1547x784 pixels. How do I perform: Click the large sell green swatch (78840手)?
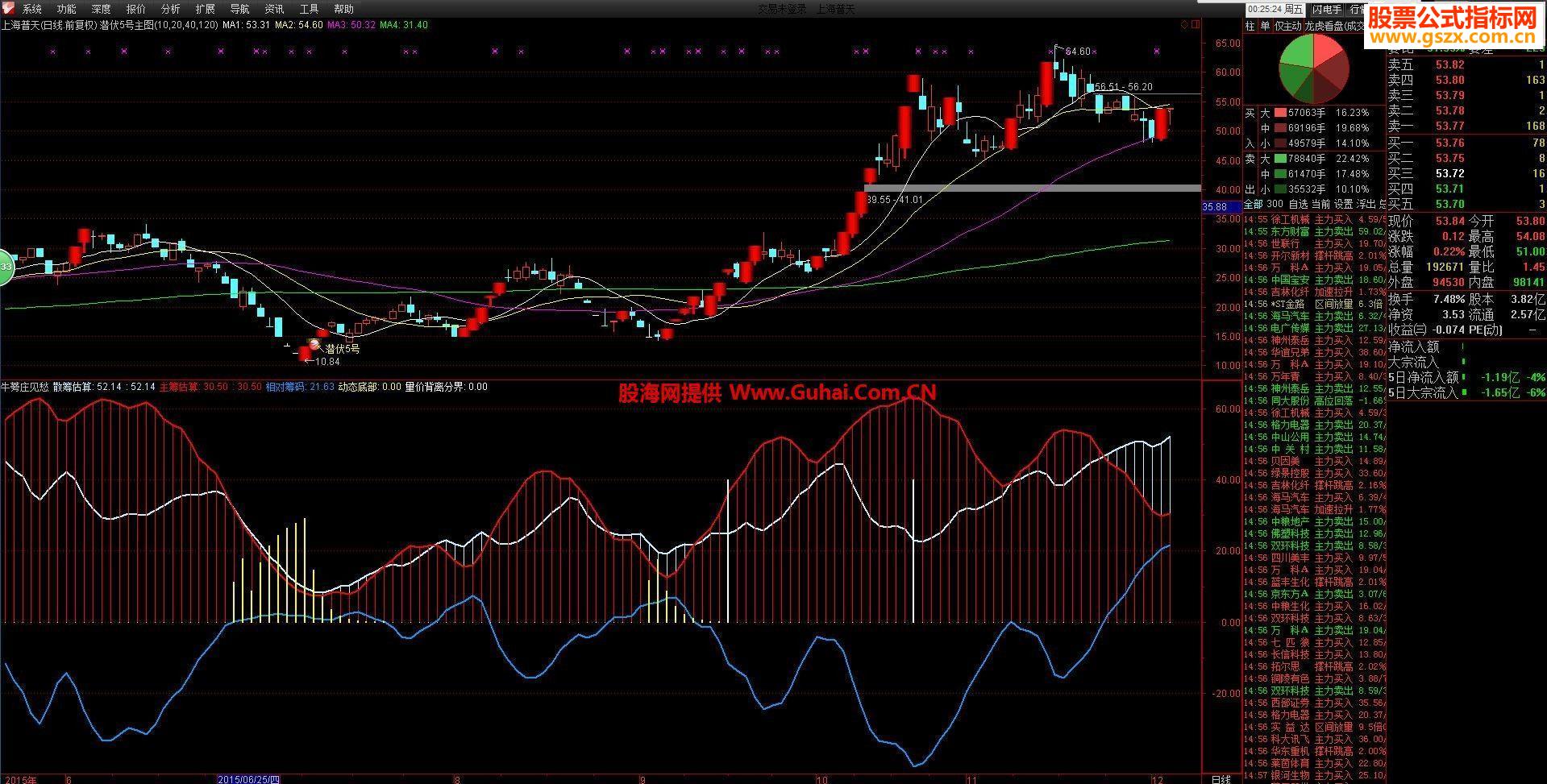coord(1280,159)
